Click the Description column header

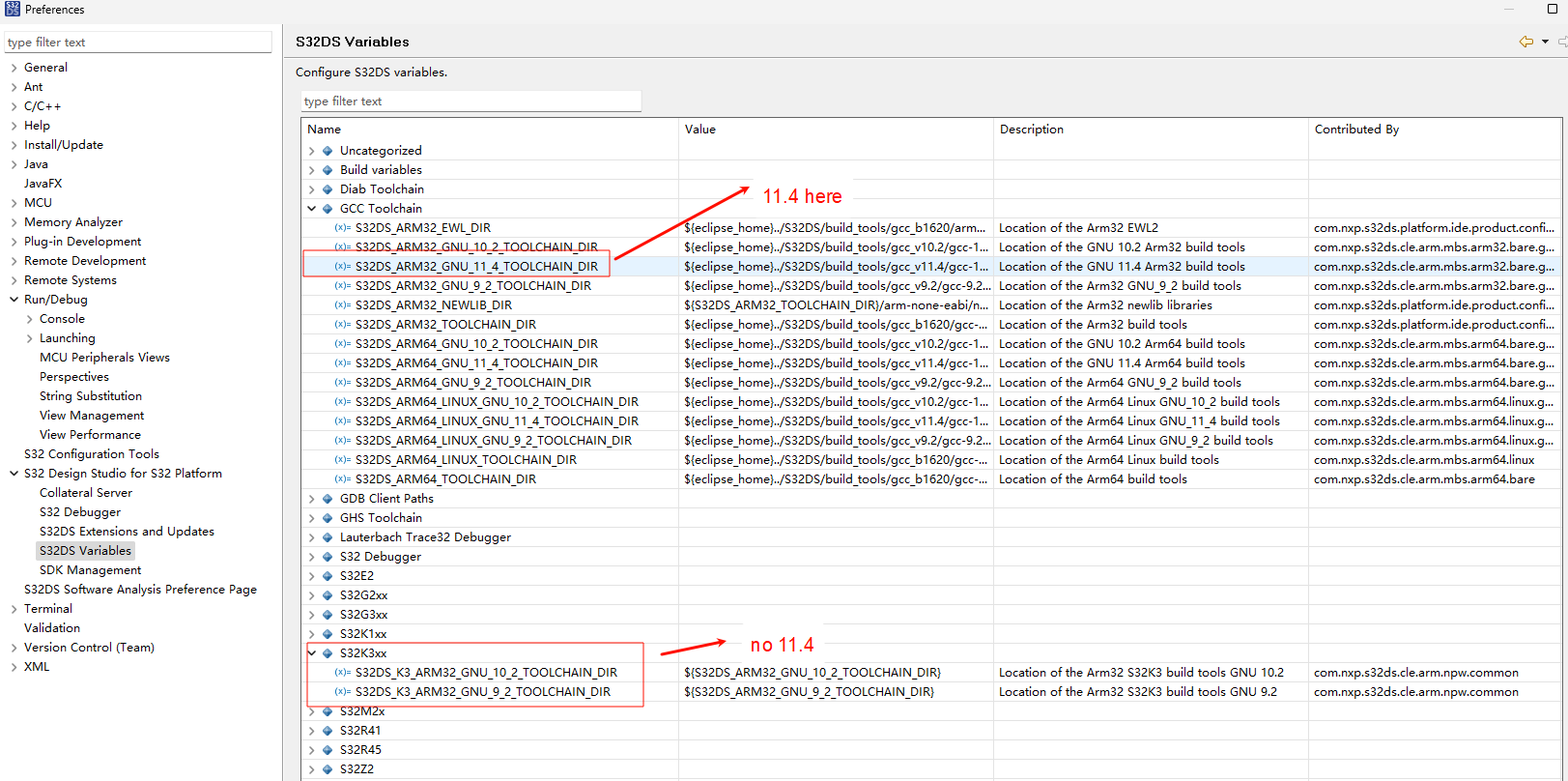[1151, 130]
